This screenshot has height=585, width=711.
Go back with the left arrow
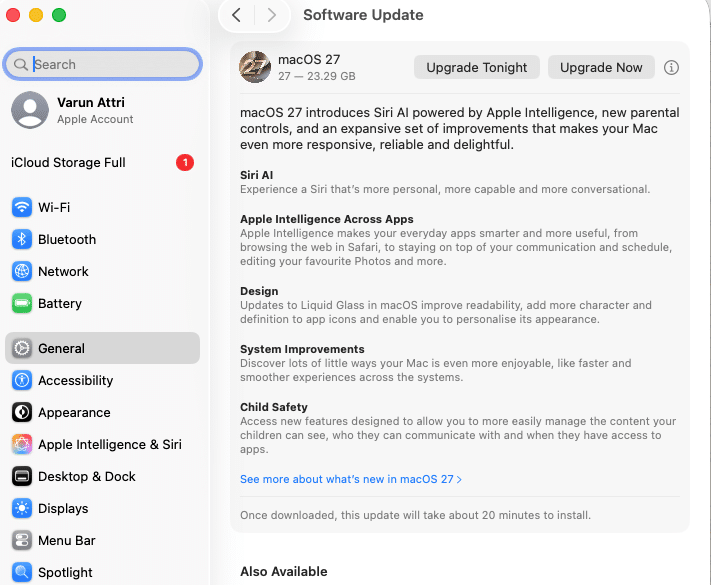point(236,15)
